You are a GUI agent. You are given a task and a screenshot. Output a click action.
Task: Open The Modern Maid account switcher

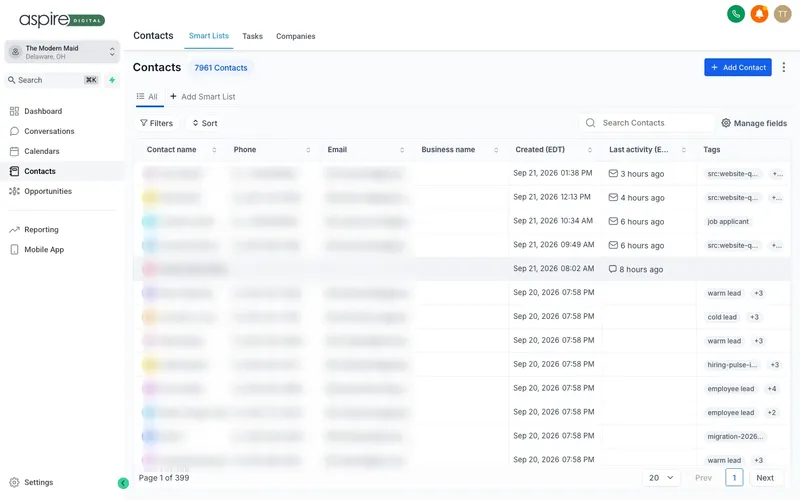(62, 52)
